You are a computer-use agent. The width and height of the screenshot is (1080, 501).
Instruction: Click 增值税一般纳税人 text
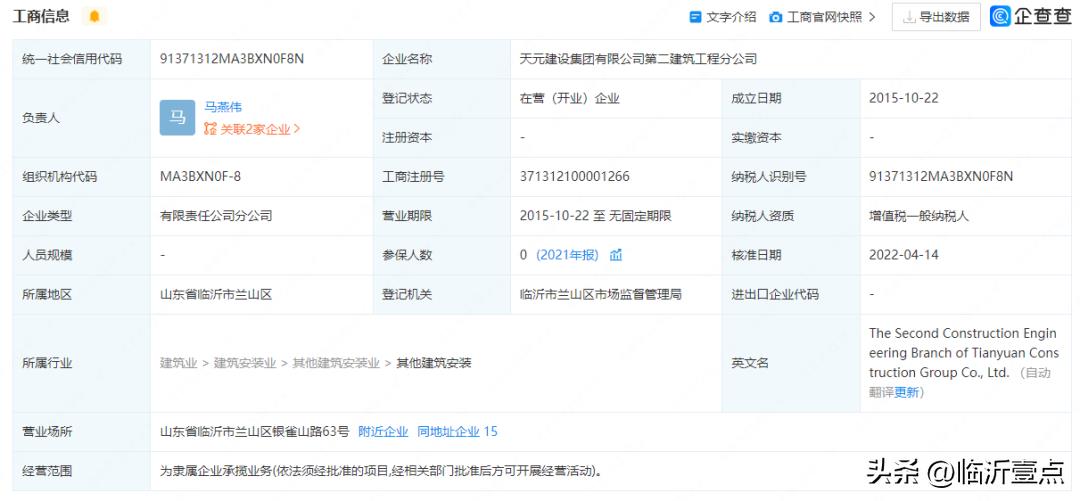pos(919,216)
